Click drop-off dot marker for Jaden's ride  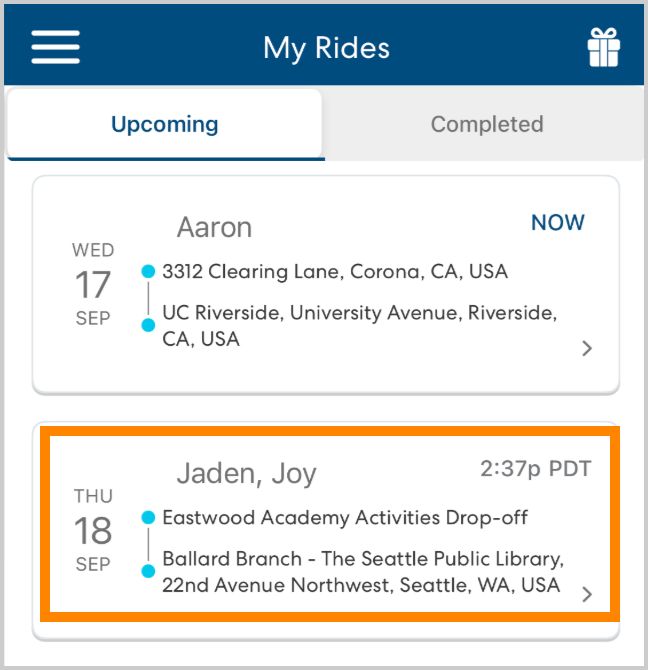148,571
